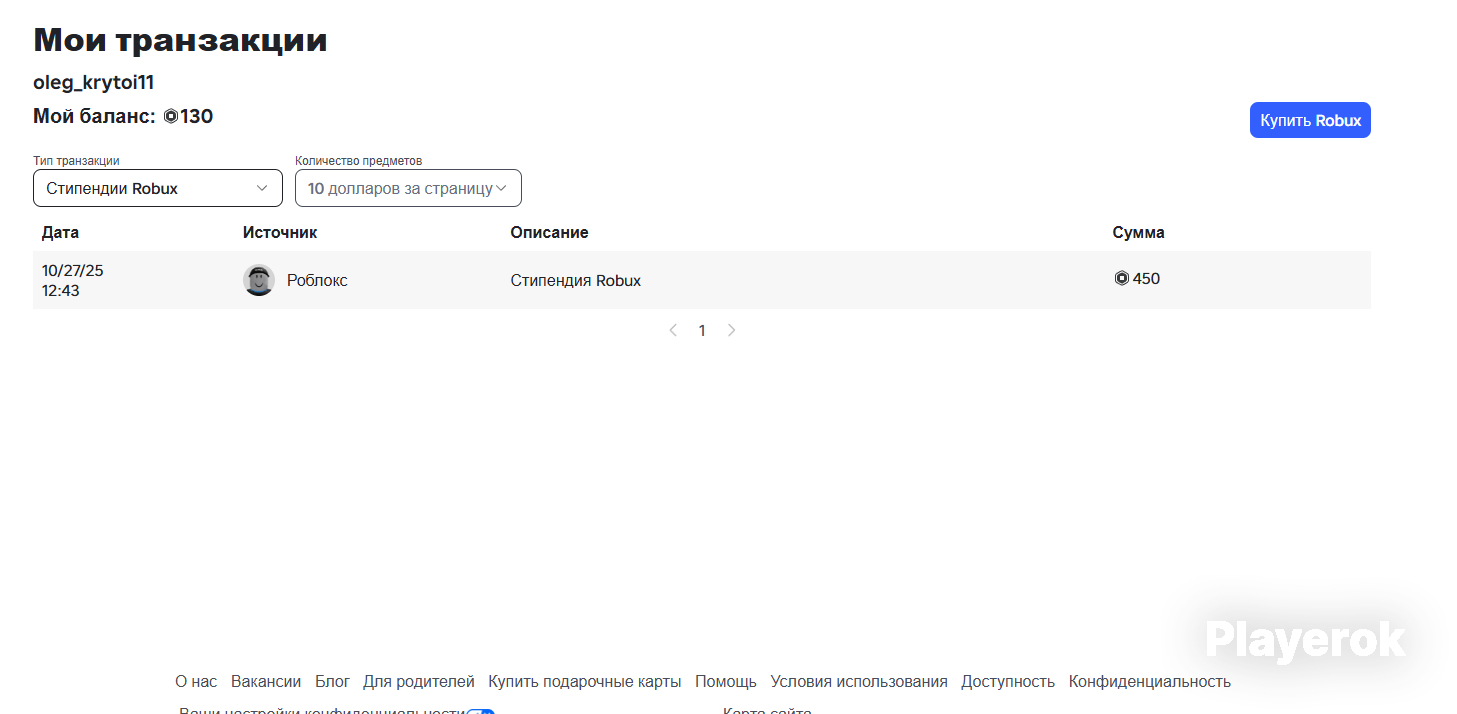
Task: Open the "Конфиденциальность" footer link
Action: pos(1150,681)
